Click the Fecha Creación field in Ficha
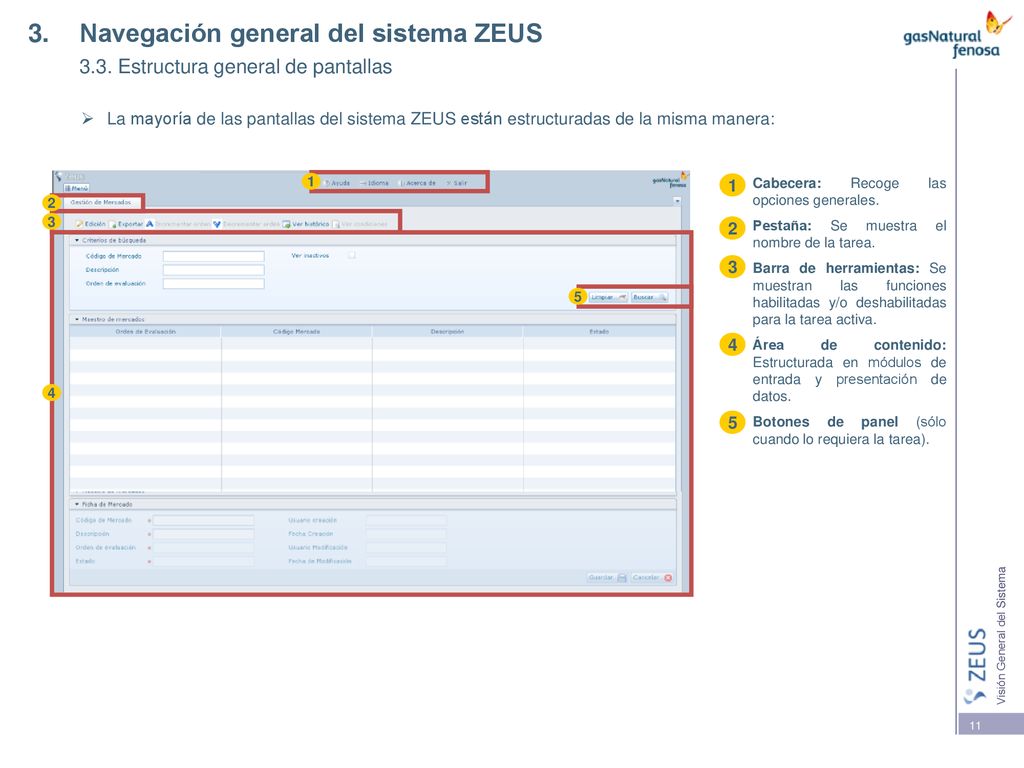This screenshot has width=1024, height=768. coord(406,534)
